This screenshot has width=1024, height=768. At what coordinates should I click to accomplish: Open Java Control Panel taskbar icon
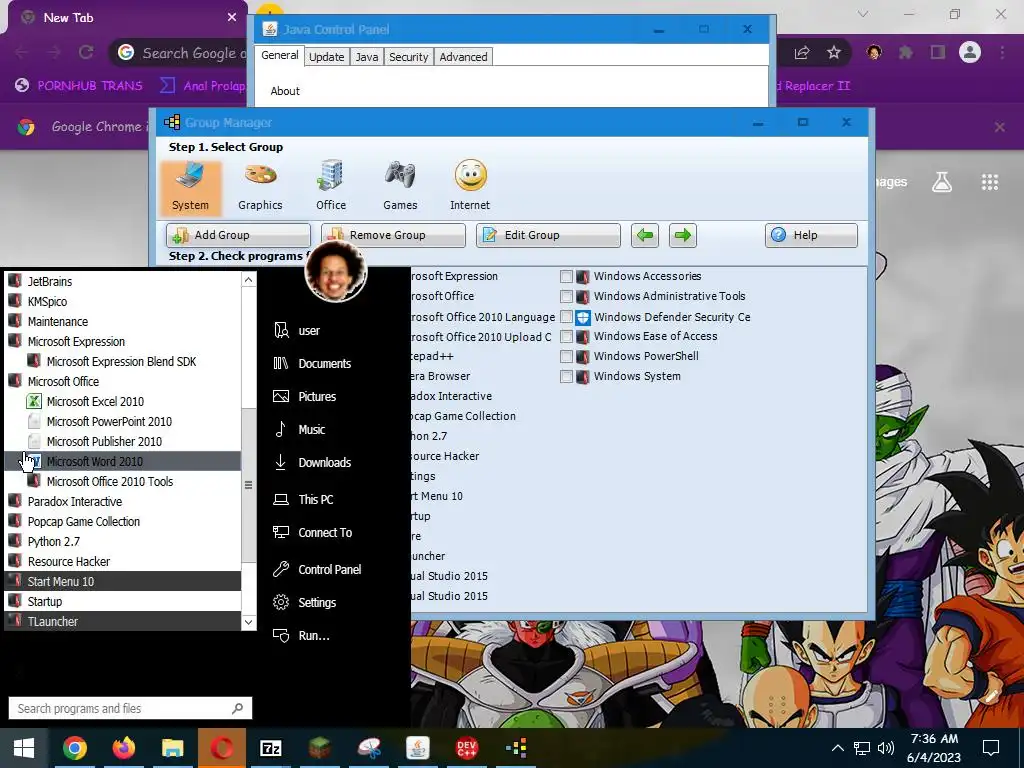[x=417, y=748]
